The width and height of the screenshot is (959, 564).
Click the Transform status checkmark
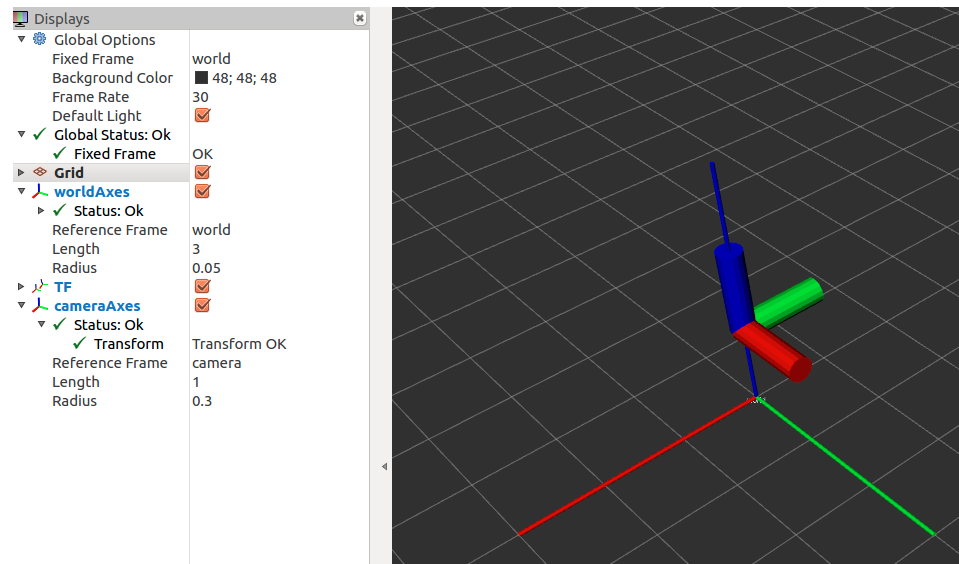pos(80,343)
